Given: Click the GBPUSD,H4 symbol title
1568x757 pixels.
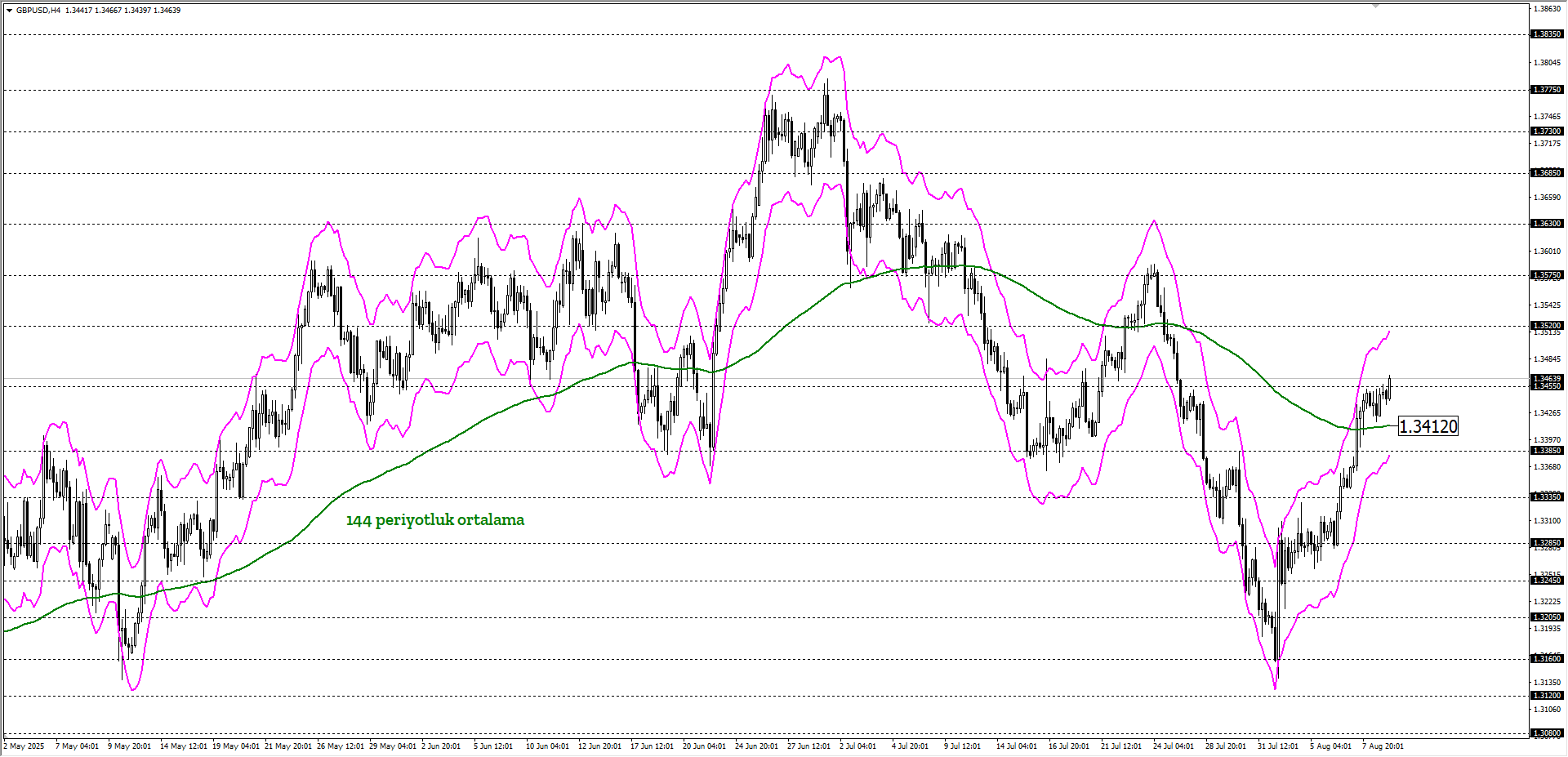Looking at the screenshot, I should coord(38,11).
